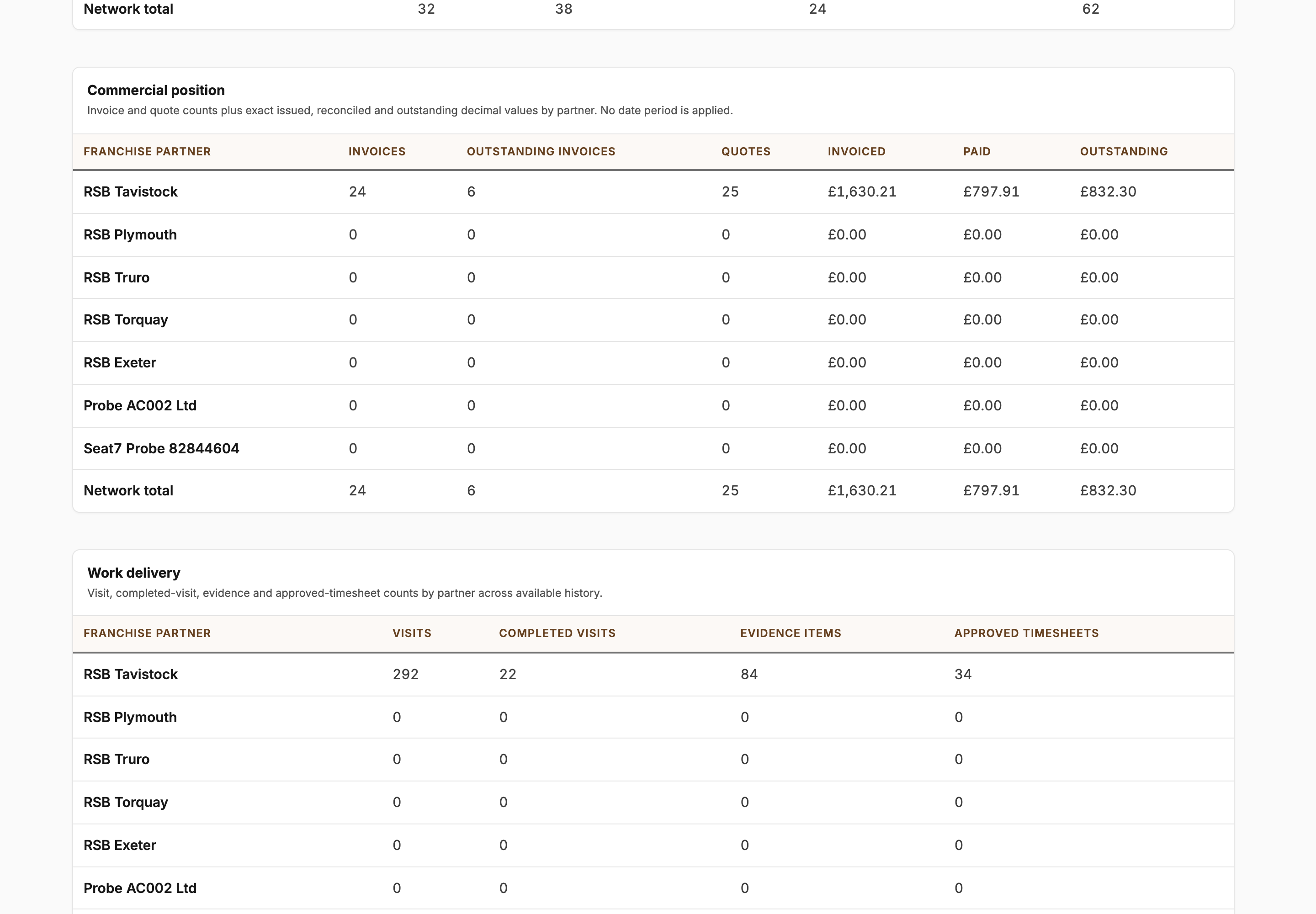
Task: Select Probe AC002 Ltd in Work delivery table
Action: click(140, 888)
